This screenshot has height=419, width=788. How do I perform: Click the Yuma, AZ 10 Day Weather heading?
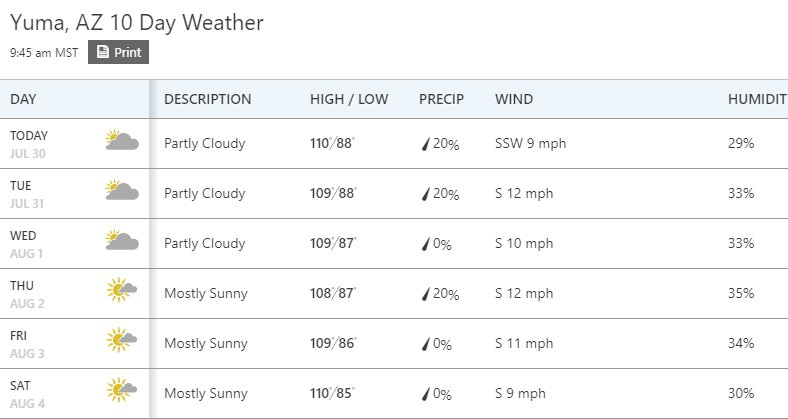coord(137,23)
